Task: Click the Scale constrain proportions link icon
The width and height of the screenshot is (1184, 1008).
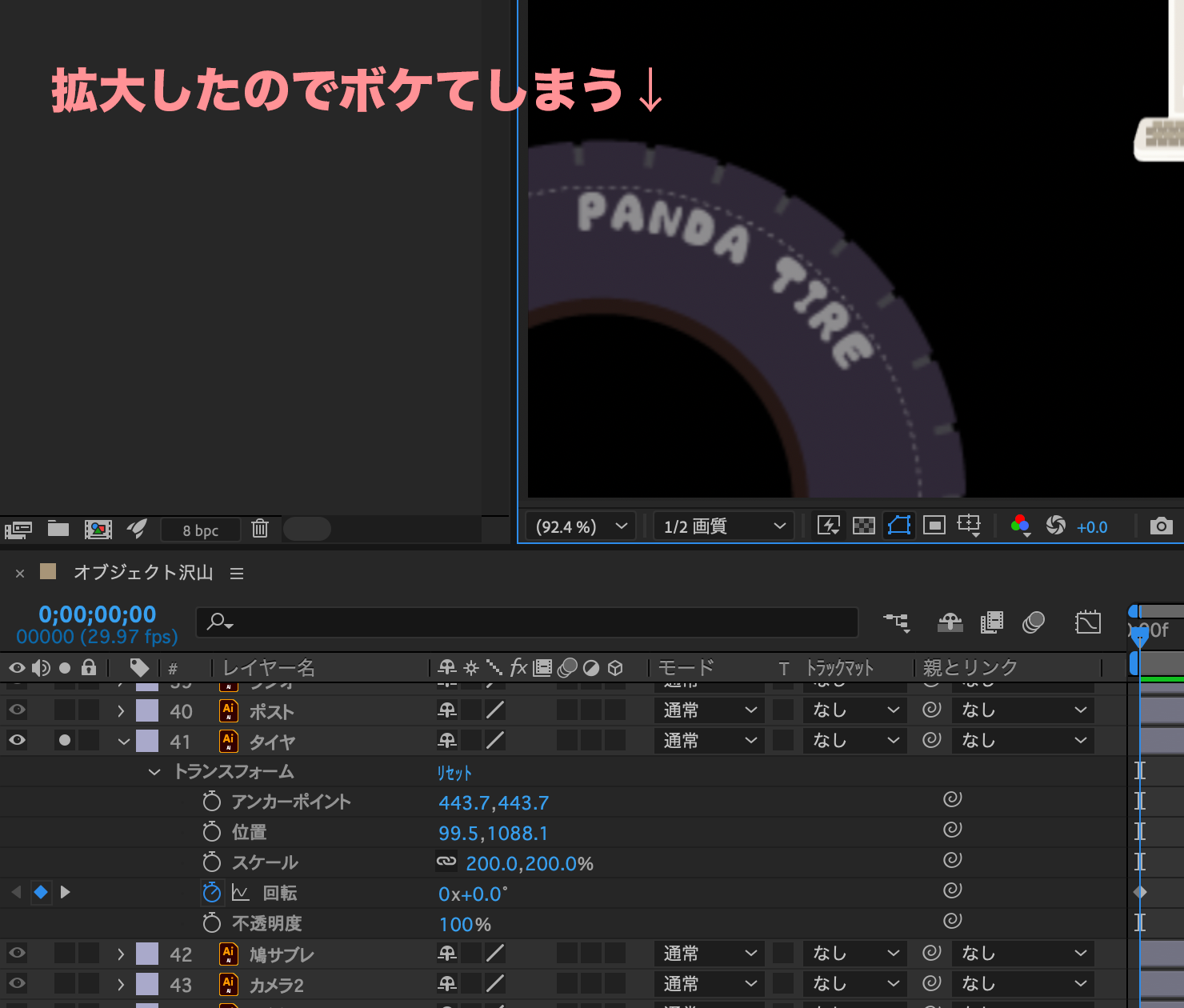Action: click(446, 862)
